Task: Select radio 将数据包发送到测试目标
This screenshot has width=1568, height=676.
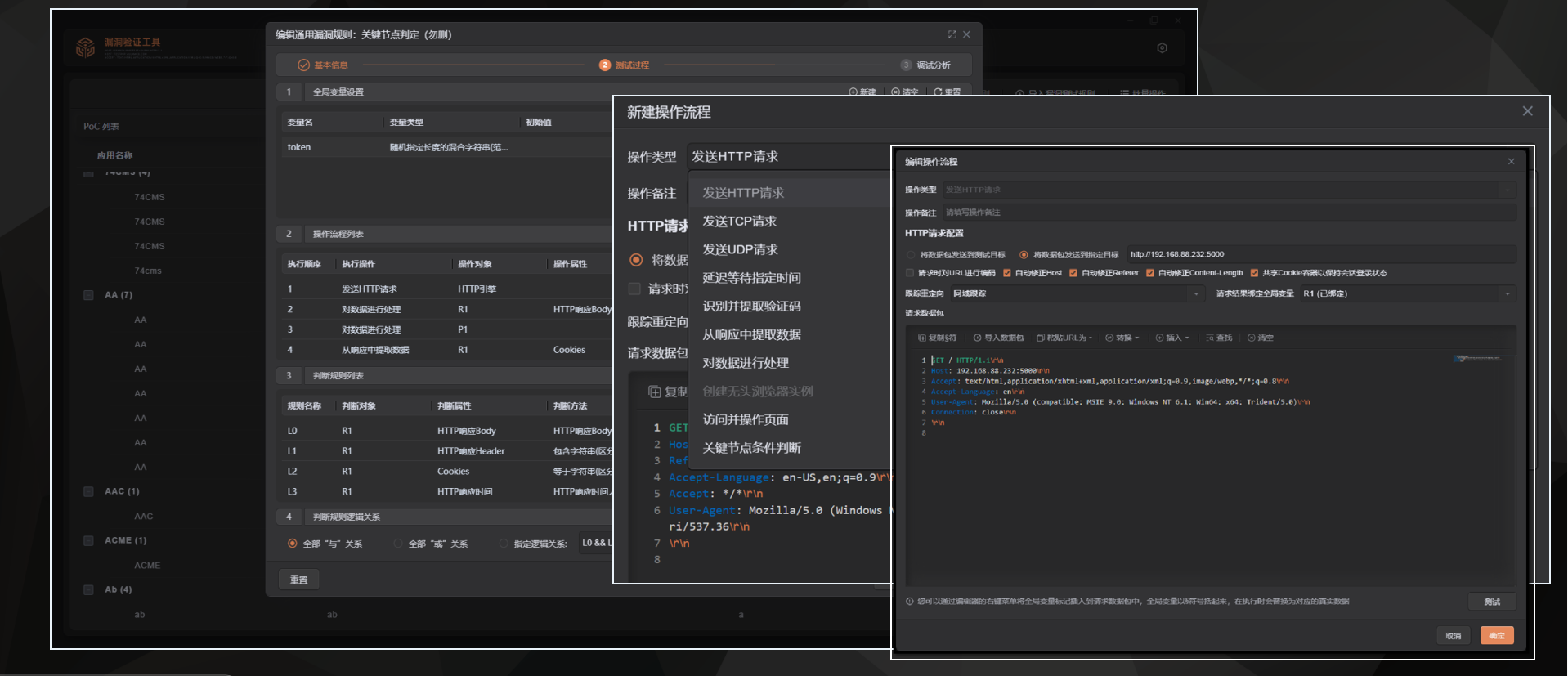Action: click(x=911, y=255)
